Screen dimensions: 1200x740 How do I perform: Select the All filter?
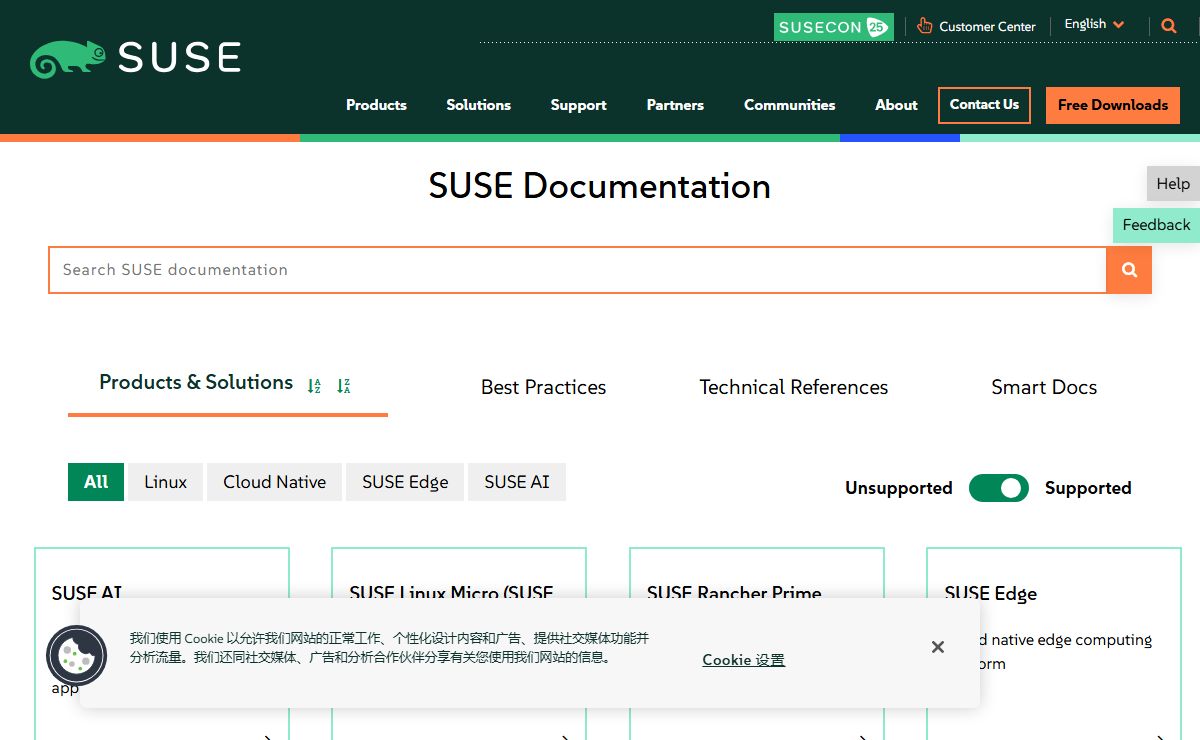tap(96, 482)
